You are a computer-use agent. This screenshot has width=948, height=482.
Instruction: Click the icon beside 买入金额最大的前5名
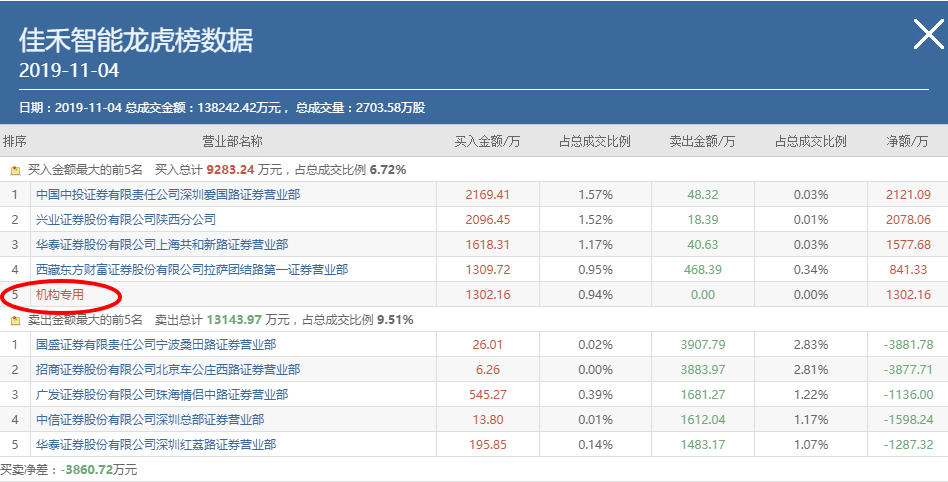(x=15, y=171)
